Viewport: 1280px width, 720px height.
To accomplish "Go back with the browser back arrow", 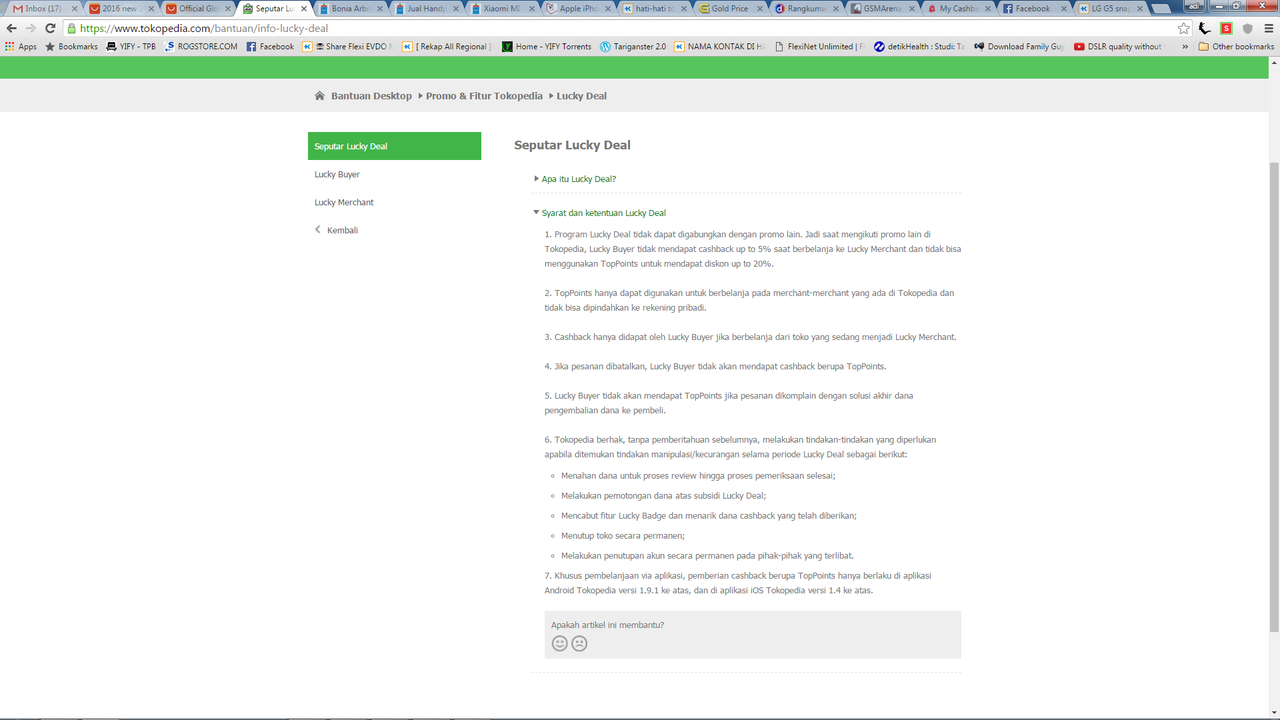I will [11, 29].
